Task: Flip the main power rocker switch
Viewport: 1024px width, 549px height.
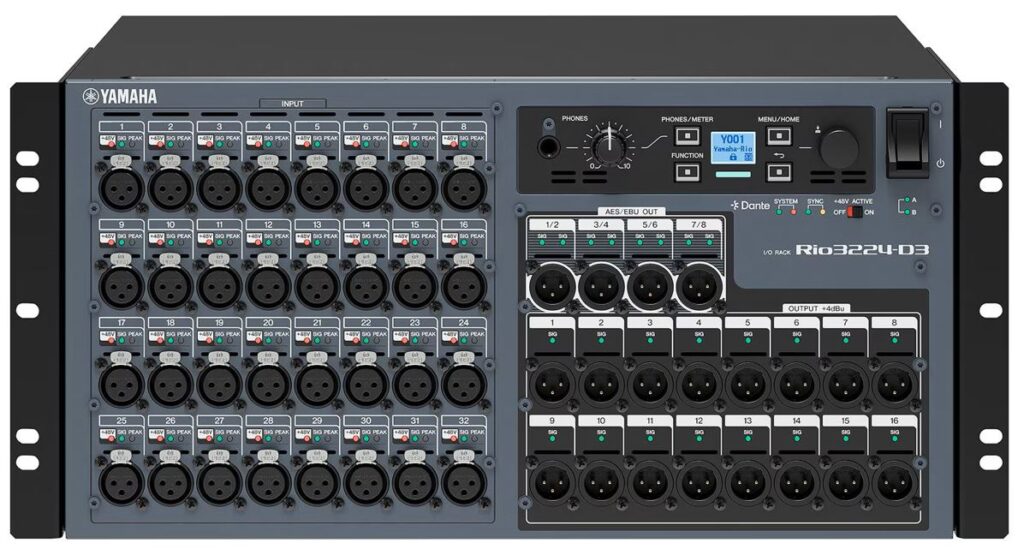Action: coord(906,144)
